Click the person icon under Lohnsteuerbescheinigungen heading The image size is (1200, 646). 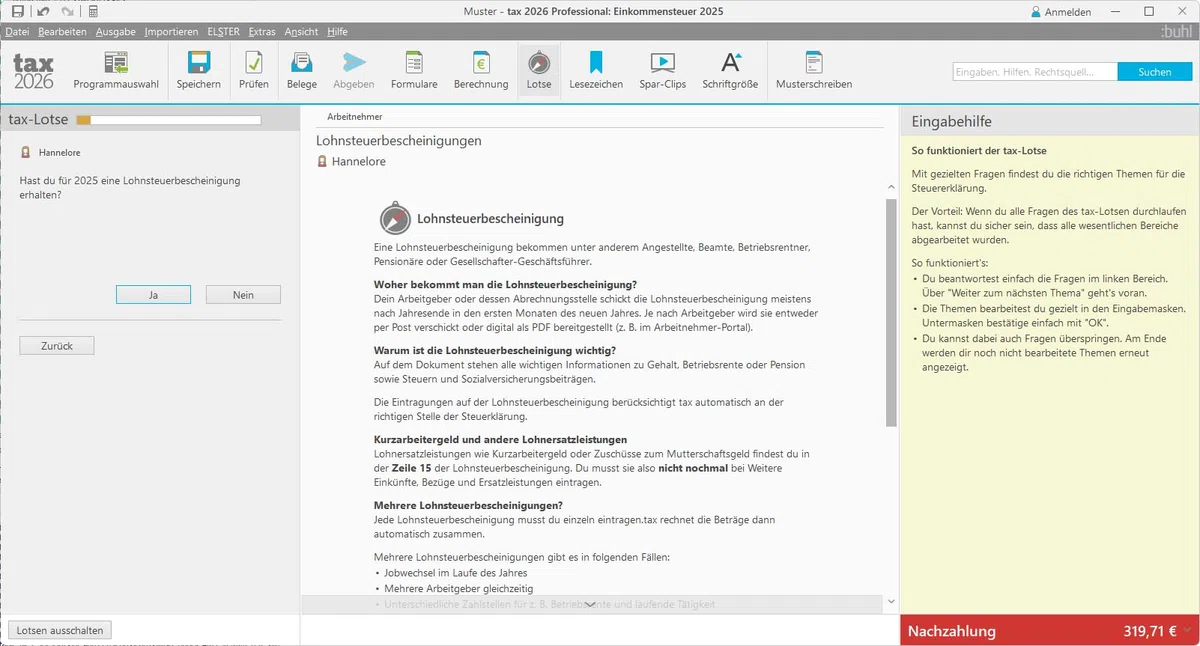pos(322,161)
